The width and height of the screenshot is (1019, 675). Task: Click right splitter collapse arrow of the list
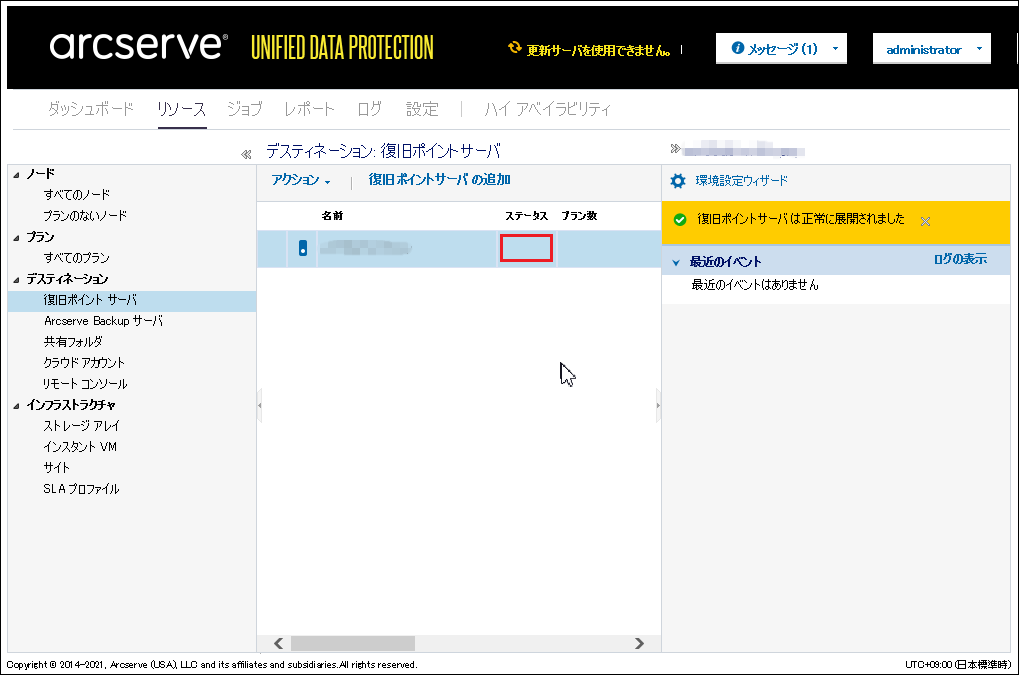(x=658, y=405)
